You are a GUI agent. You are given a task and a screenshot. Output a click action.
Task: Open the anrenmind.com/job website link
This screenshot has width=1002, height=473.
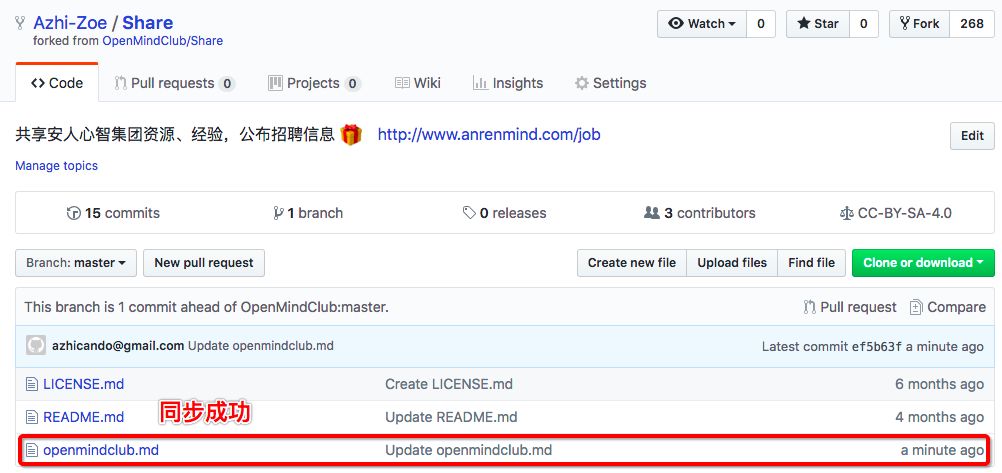coord(489,135)
